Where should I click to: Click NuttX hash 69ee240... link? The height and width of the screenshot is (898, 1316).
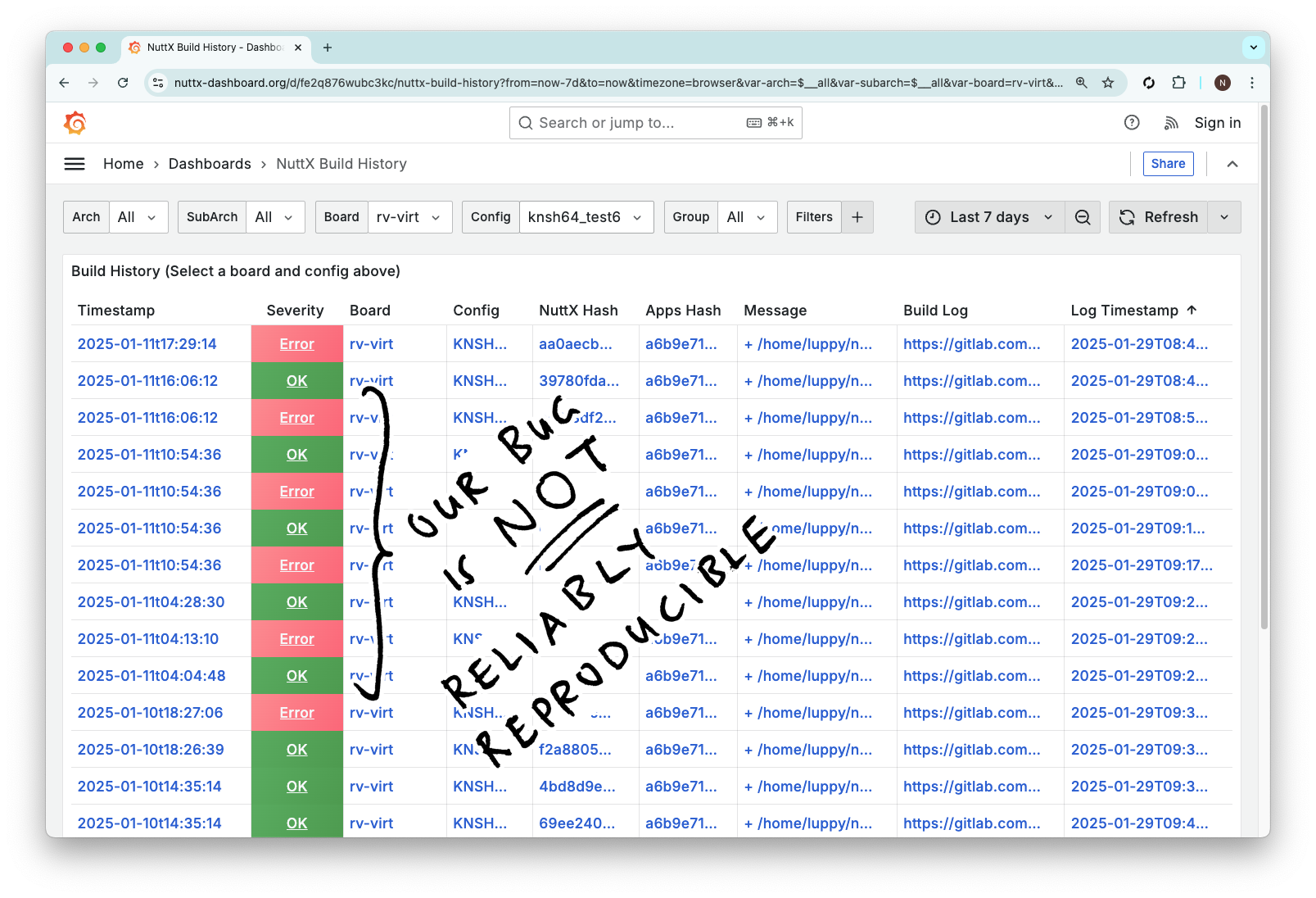(577, 823)
